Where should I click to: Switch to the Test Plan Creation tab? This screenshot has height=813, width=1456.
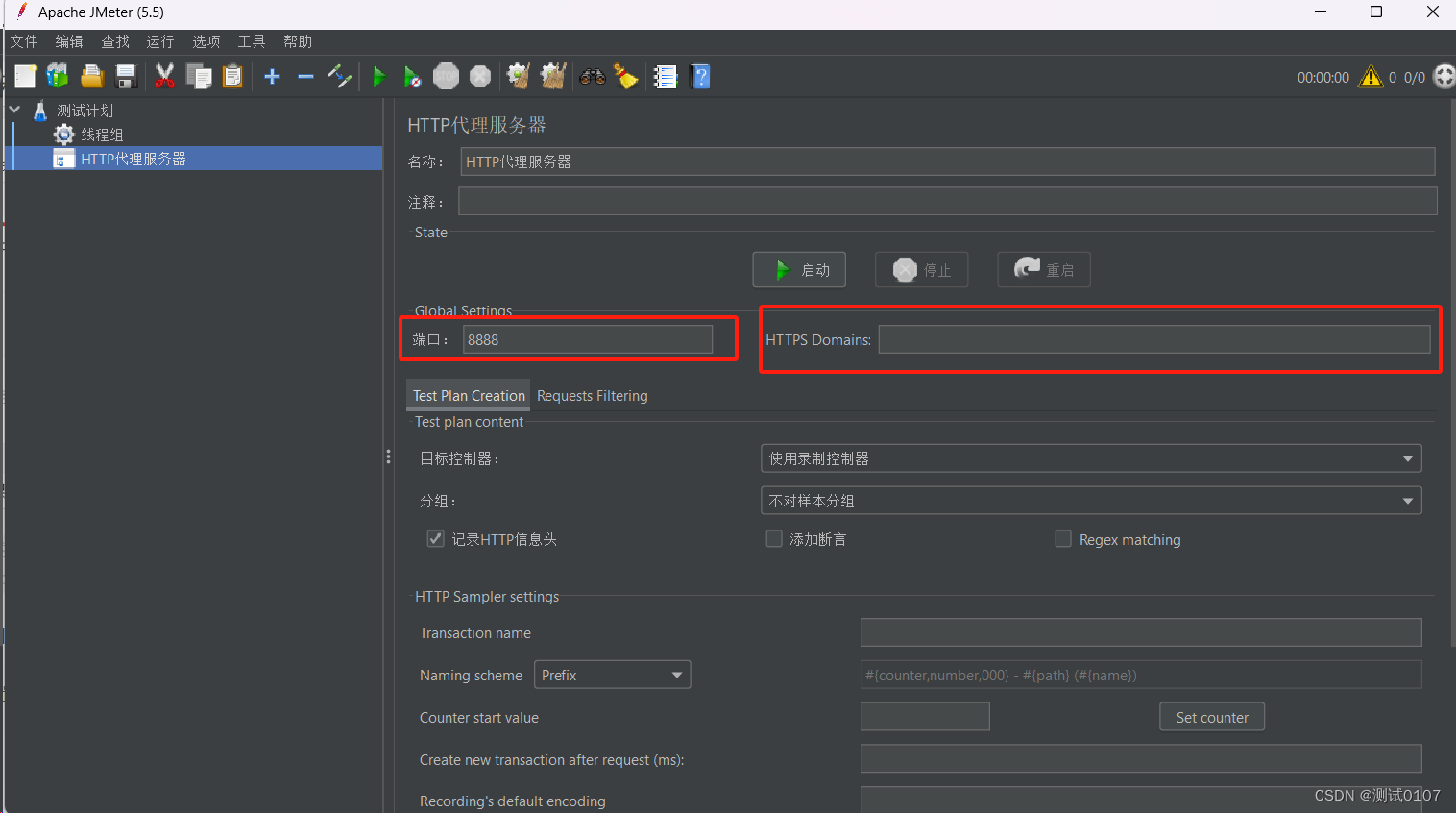coord(469,396)
